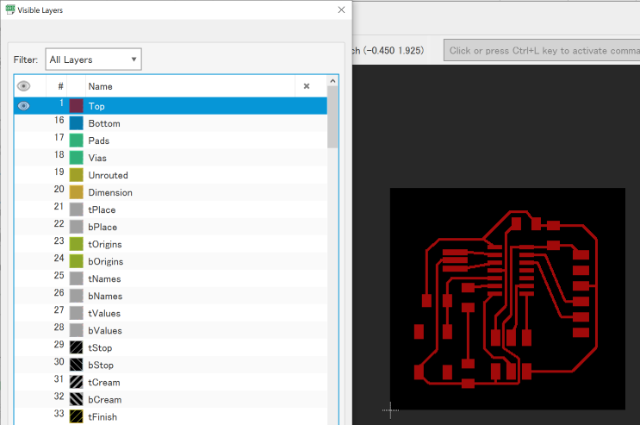This screenshot has width=640, height=425.
Task: Select the bValues layer row
Action: tap(171, 330)
